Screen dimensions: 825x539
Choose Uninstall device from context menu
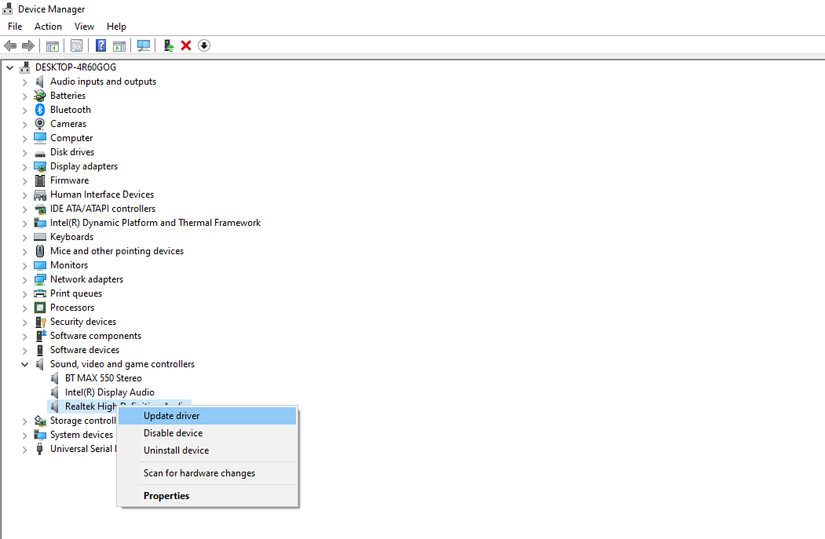click(x=207, y=451)
